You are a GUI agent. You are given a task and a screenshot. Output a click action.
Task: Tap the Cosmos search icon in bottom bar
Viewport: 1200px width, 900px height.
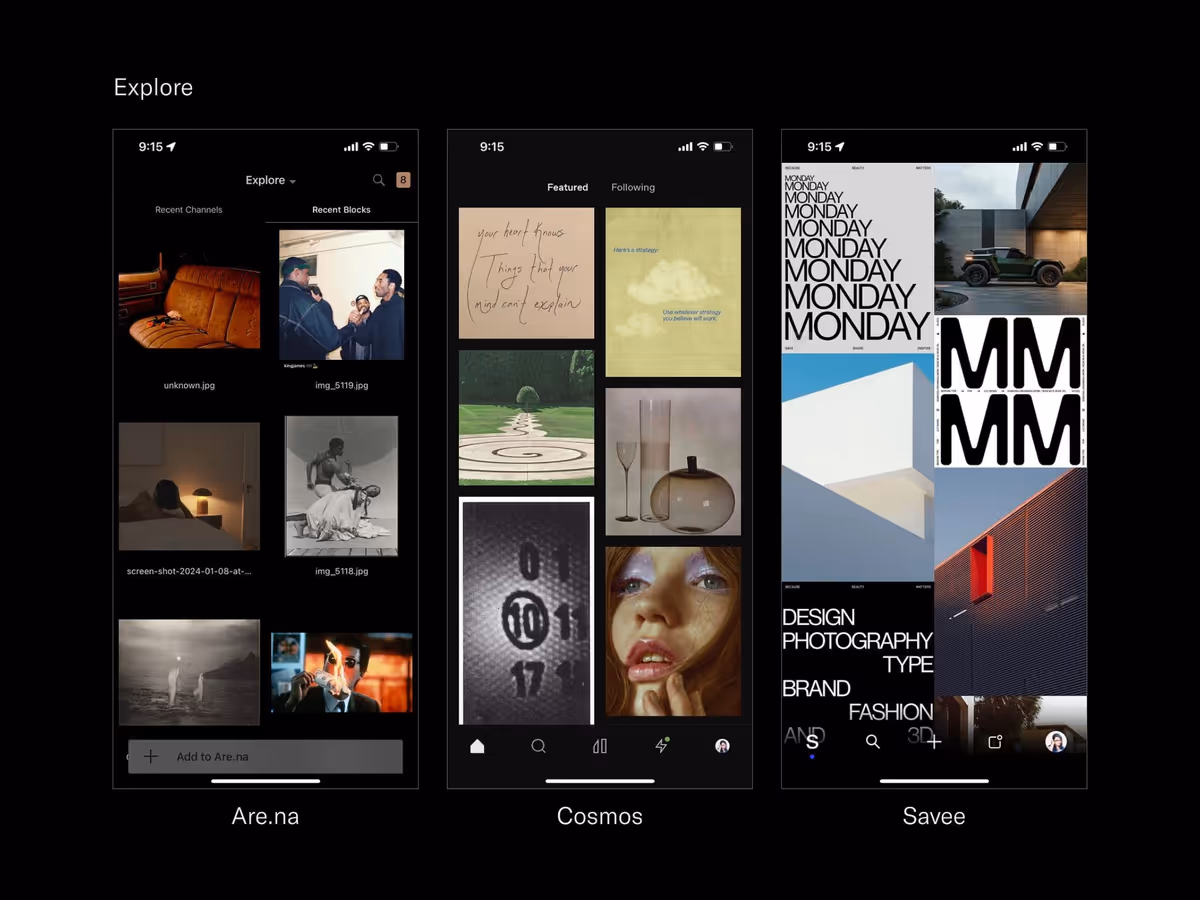point(538,746)
